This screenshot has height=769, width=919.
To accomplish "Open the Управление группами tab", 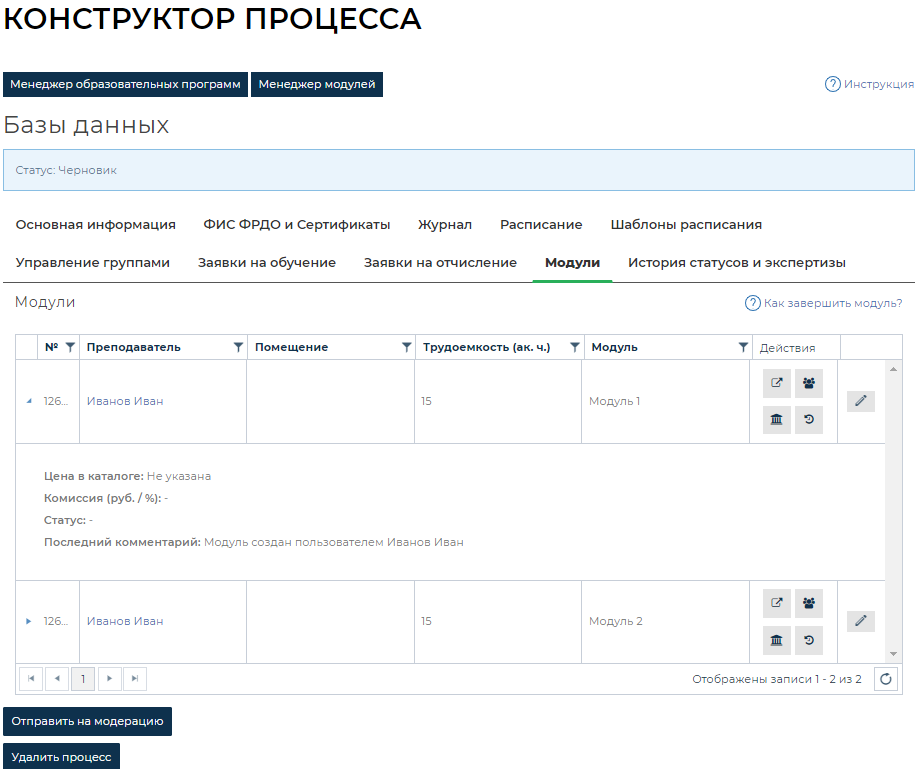I will point(93,263).
